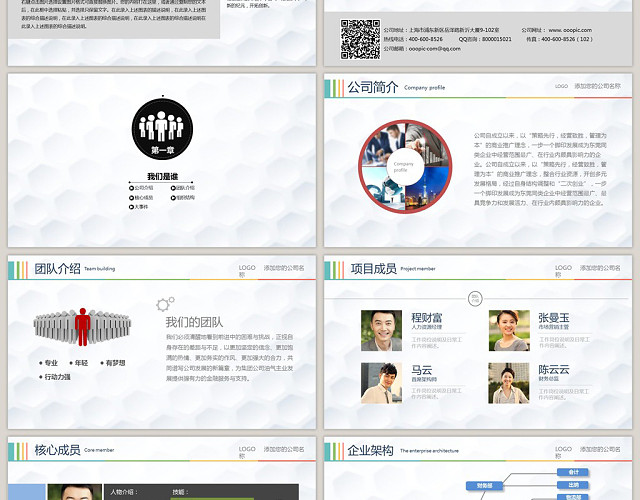Viewport: 640px width, 500px height.
Task: Click the colored stripe bars beside 项目成员 title
Action: tap(334, 270)
